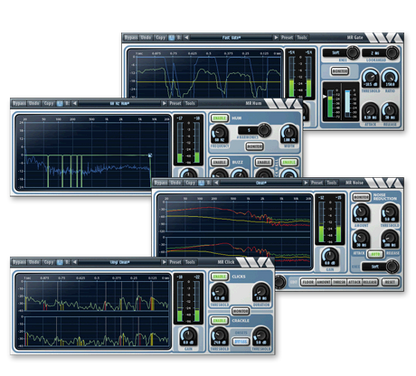Click the Gain knob in MR Click
The width and height of the screenshot is (416, 376).
[188, 336]
